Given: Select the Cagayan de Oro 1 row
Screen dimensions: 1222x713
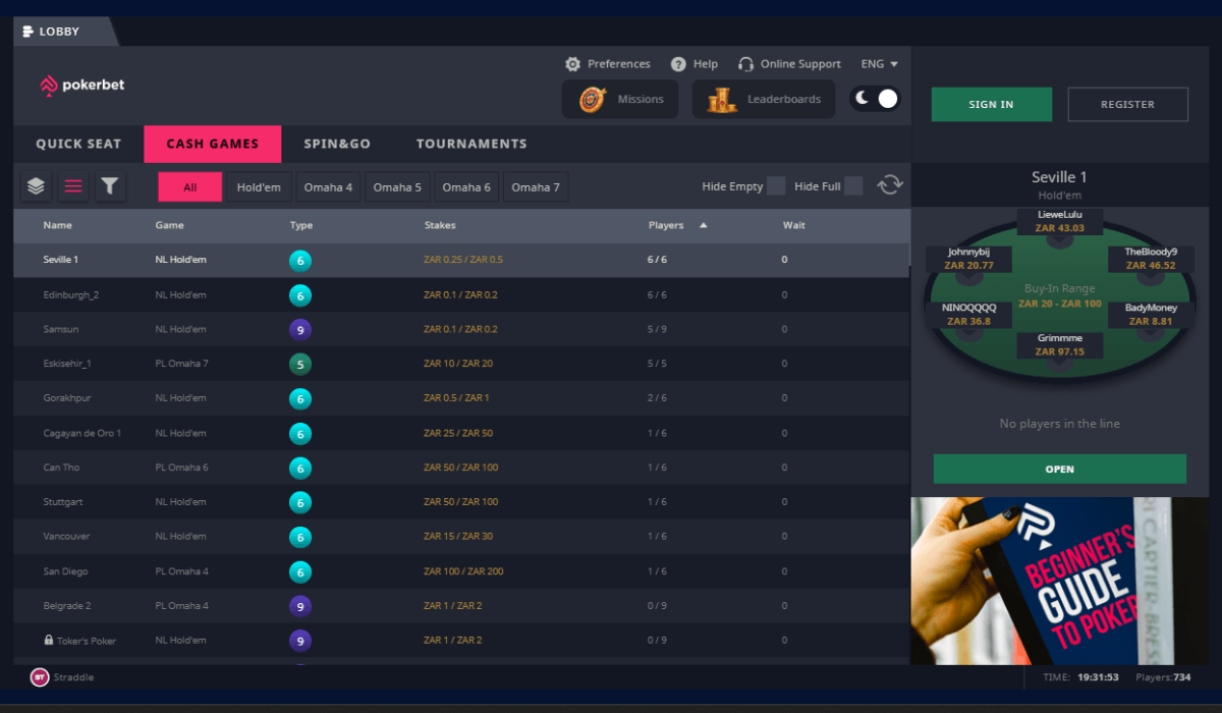Looking at the screenshot, I should click(x=461, y=433).
